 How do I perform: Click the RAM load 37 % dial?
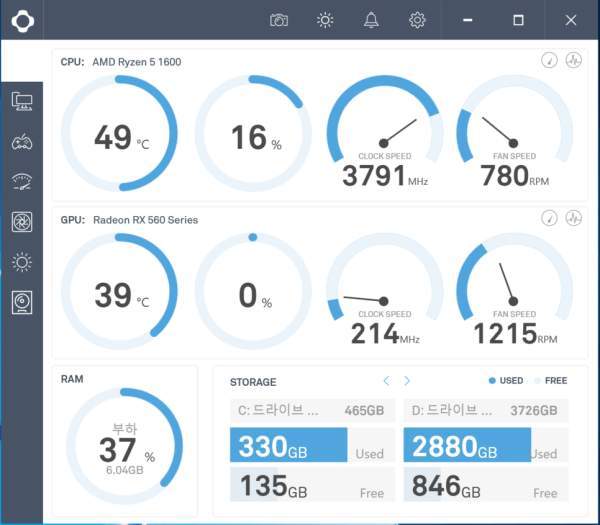pos(124,446)
